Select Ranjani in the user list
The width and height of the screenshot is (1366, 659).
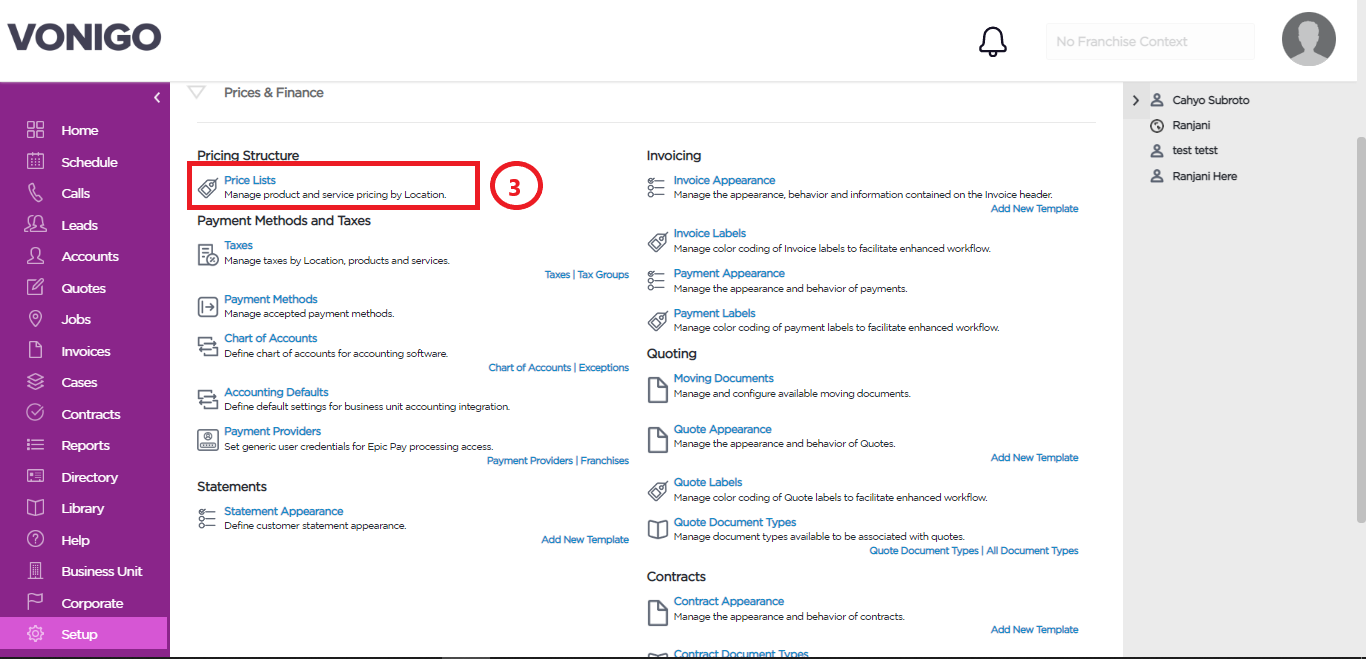[1191, 125]
